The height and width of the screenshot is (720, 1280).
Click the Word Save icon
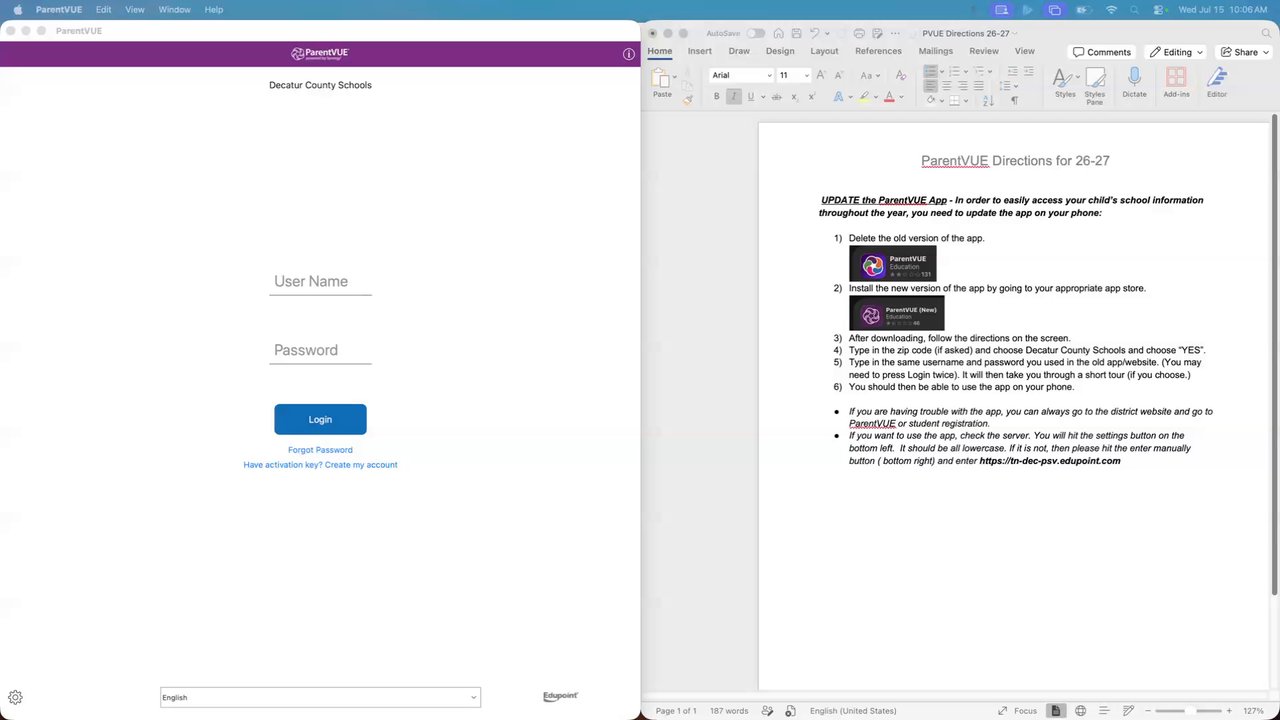click(796, 33)
